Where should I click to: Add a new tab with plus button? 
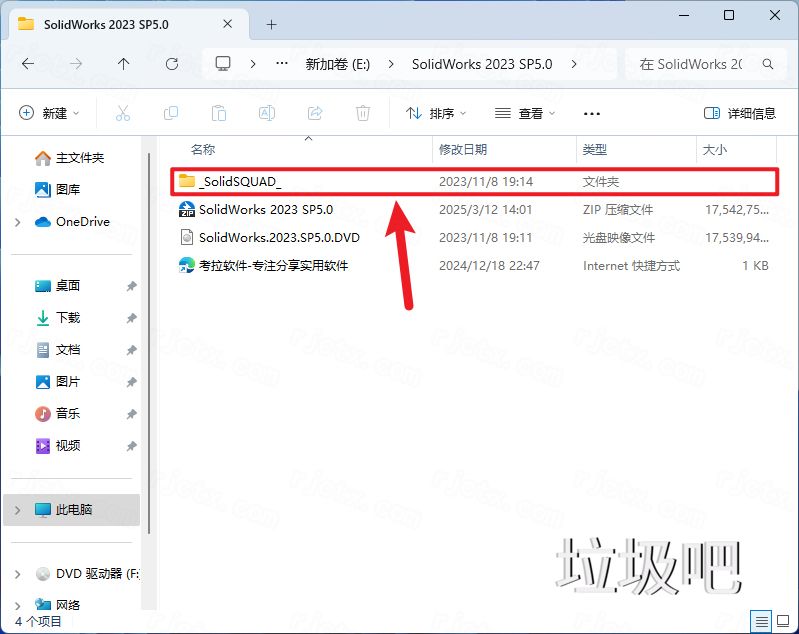pyautogui.click(x=272, y=24)
